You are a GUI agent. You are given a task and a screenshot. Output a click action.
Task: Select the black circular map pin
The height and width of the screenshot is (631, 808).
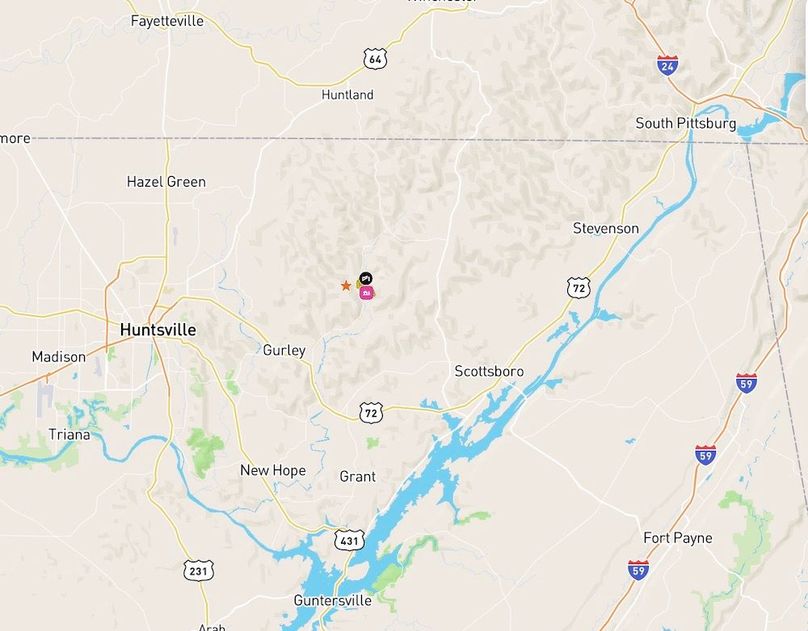[366, 279]
